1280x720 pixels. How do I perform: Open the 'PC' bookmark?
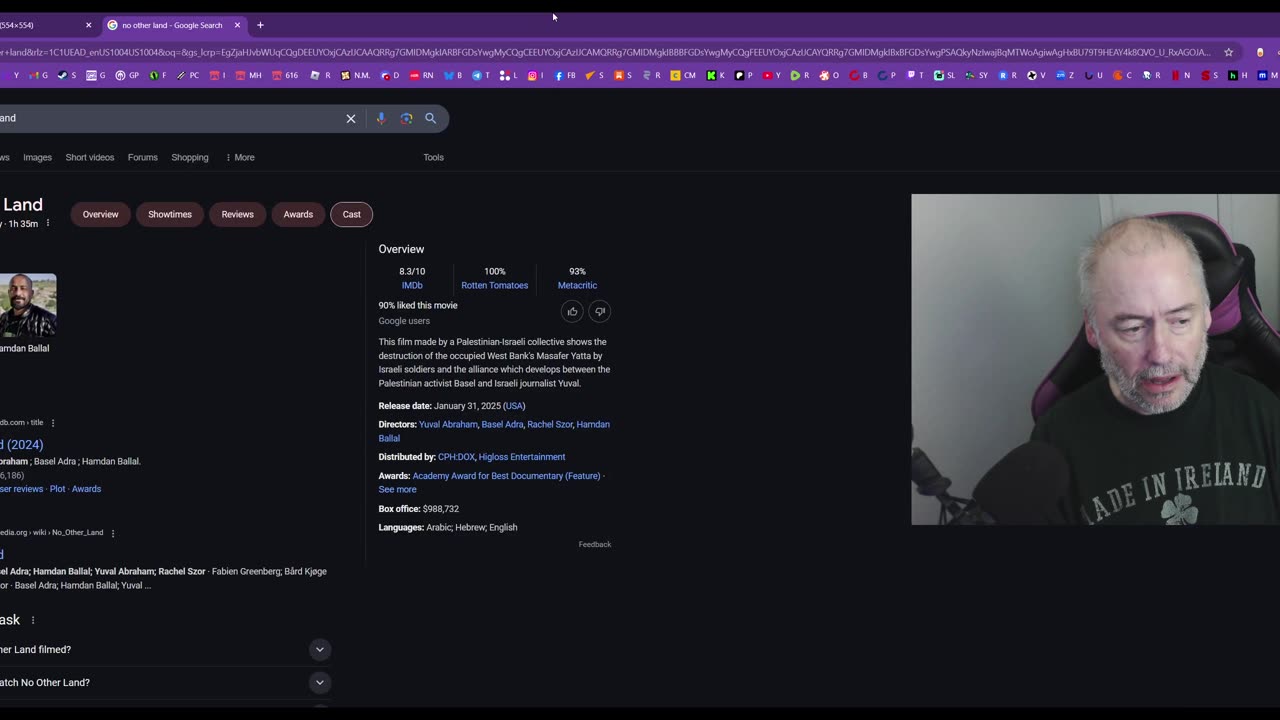pyautogui.click(x=188, y=75)
